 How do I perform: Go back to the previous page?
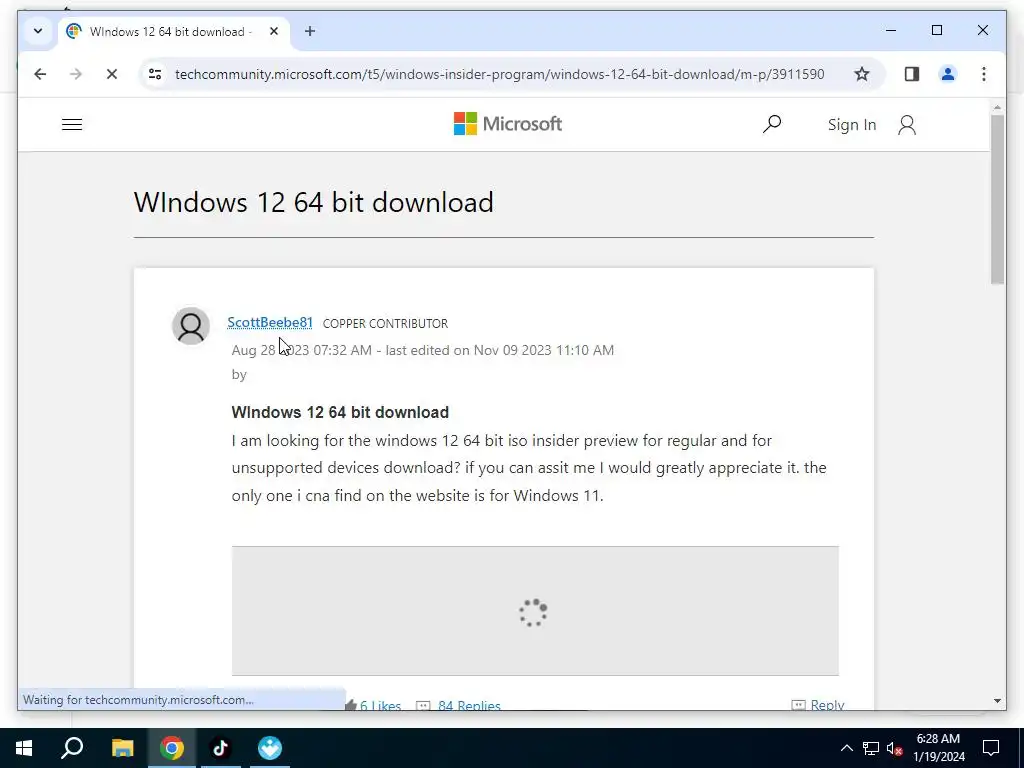[40, 74]
